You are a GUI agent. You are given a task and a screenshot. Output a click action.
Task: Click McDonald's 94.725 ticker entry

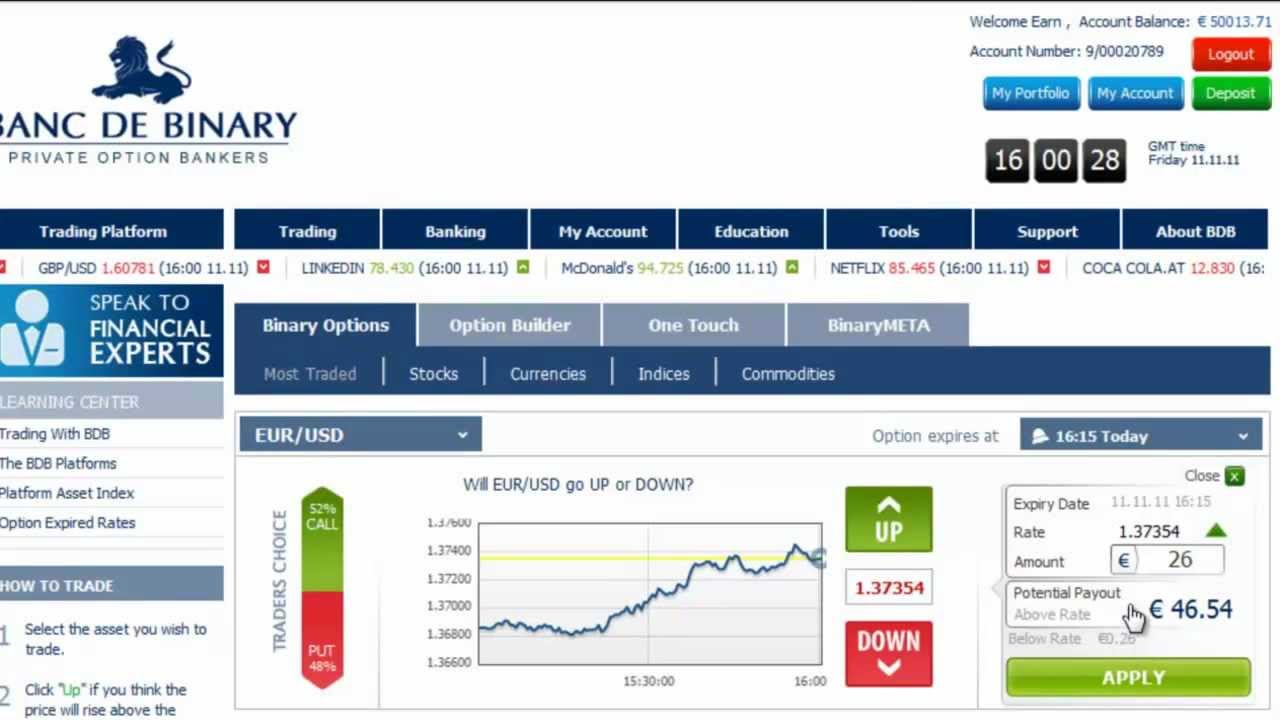pyautogui.click(x=671, y=268)
